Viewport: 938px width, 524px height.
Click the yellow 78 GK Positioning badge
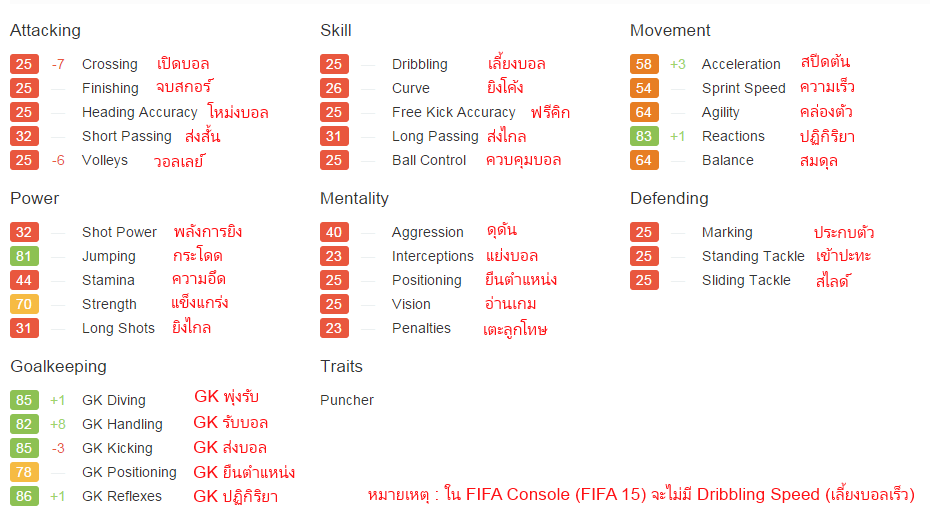tap(24, 472)
